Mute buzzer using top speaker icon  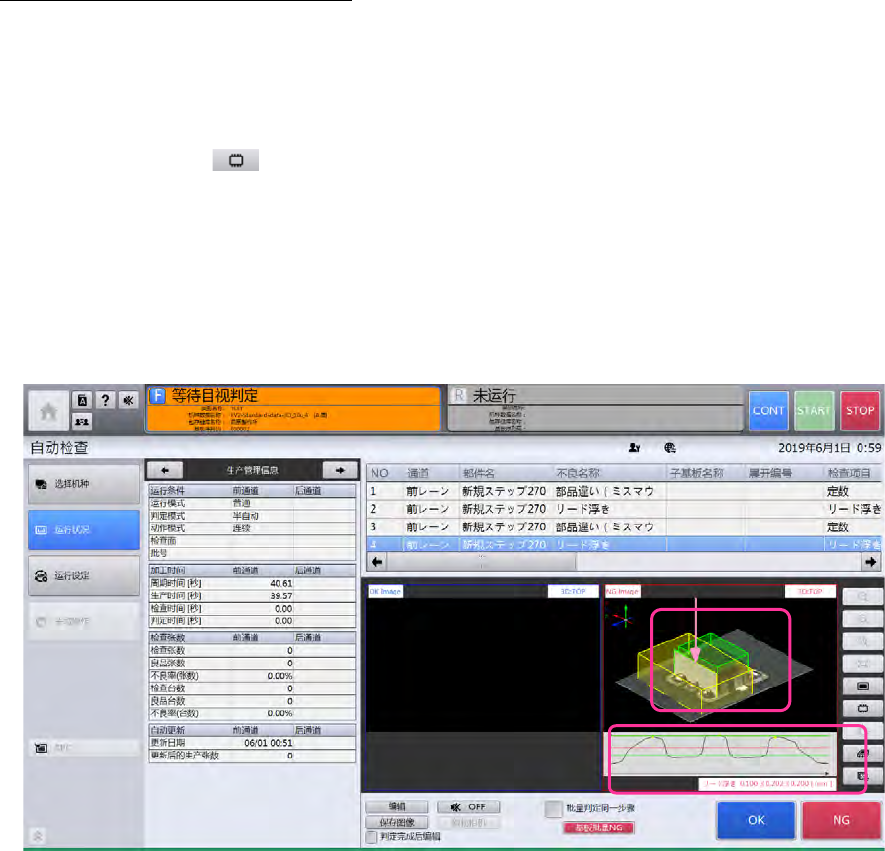coord(128,401)
